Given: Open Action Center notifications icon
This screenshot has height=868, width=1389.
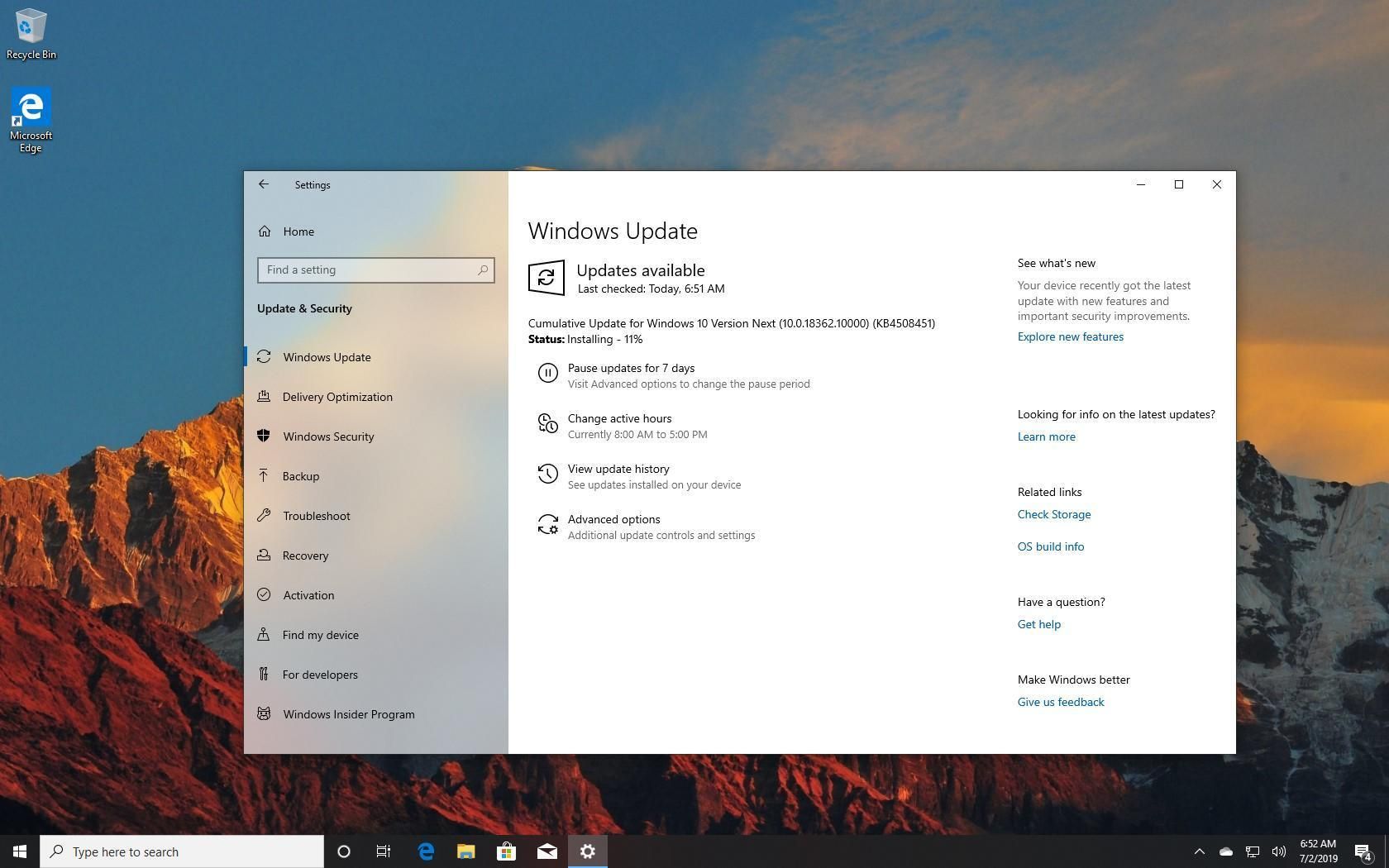Looking at the screenshot, I should (x=1363, y=851).
